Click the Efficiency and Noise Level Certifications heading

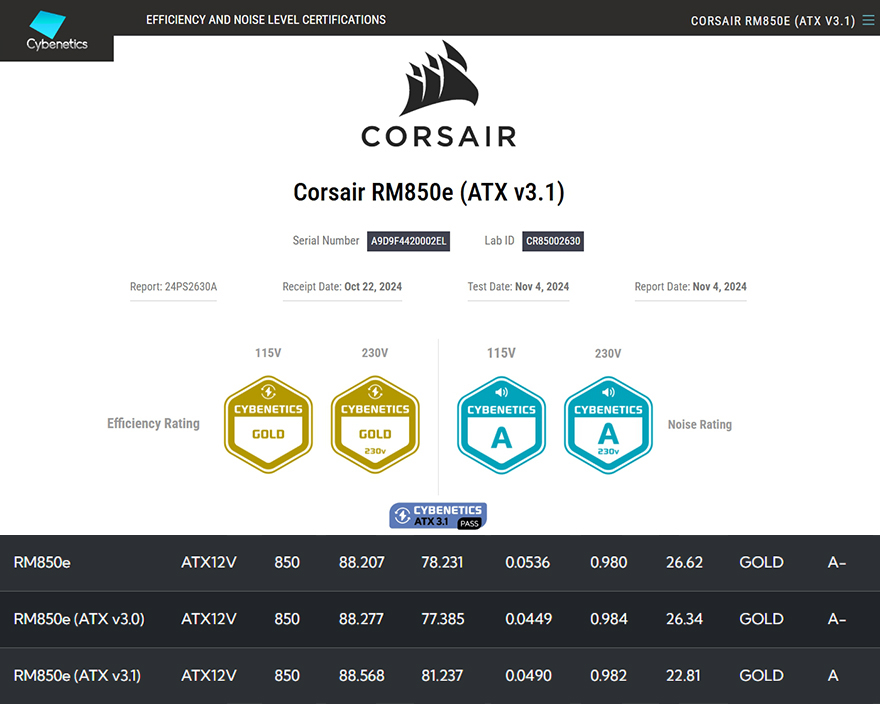266,20
